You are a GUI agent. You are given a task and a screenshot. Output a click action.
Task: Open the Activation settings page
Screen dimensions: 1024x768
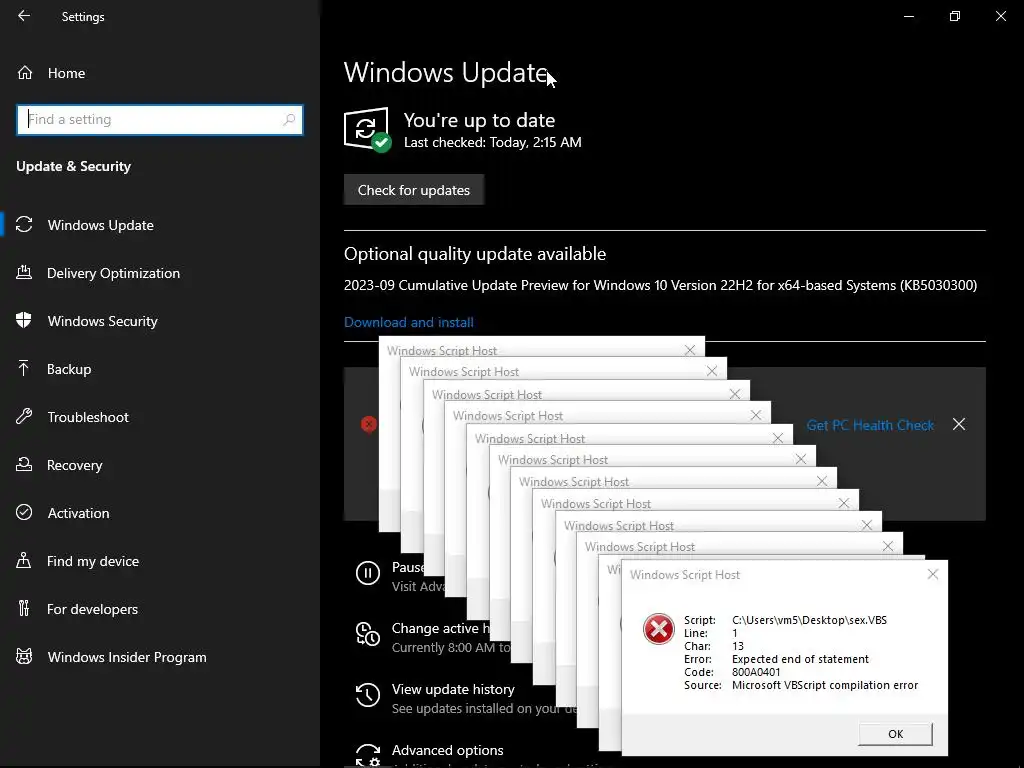click(x=78, y=513)
